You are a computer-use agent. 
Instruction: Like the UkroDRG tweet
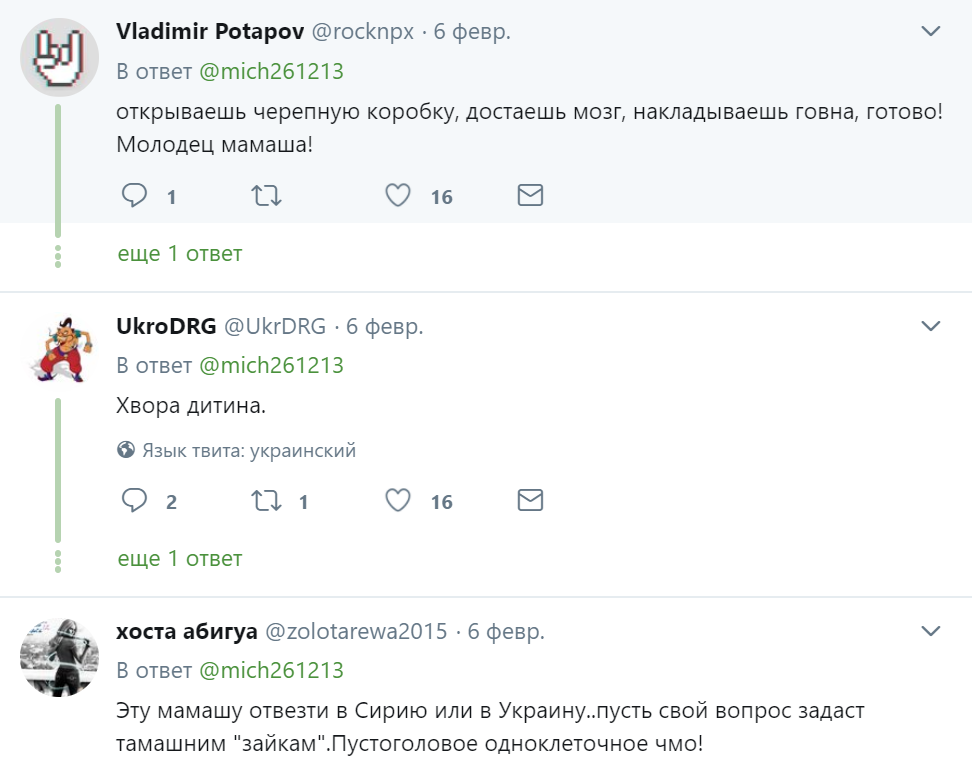[398, 500]
